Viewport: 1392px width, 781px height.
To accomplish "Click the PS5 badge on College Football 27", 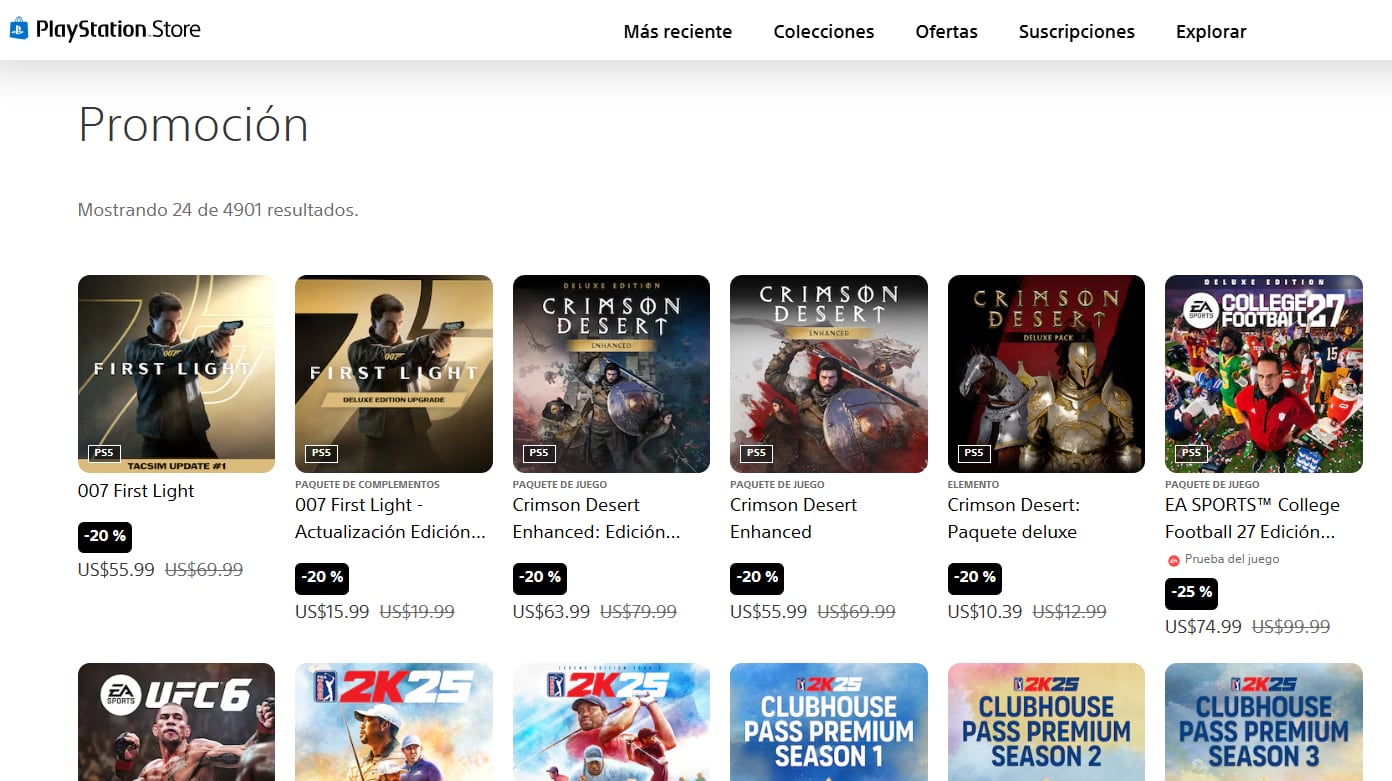I will pyautogui.click(x=1191, y=453).
